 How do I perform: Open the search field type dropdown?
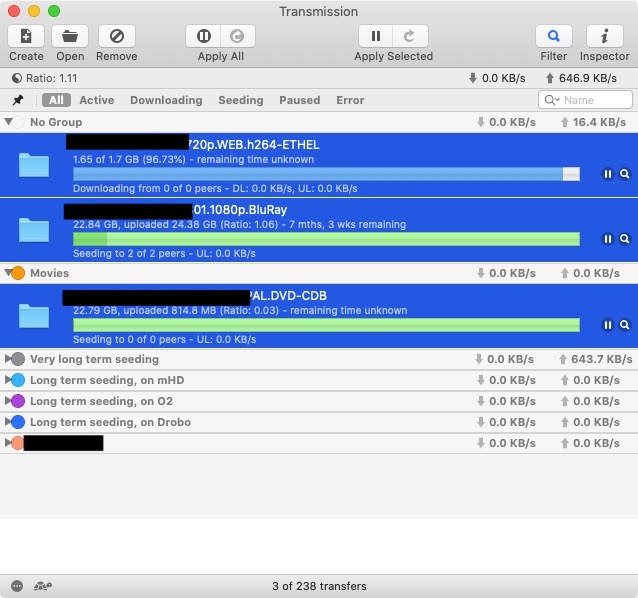click(x=552, y=100)
